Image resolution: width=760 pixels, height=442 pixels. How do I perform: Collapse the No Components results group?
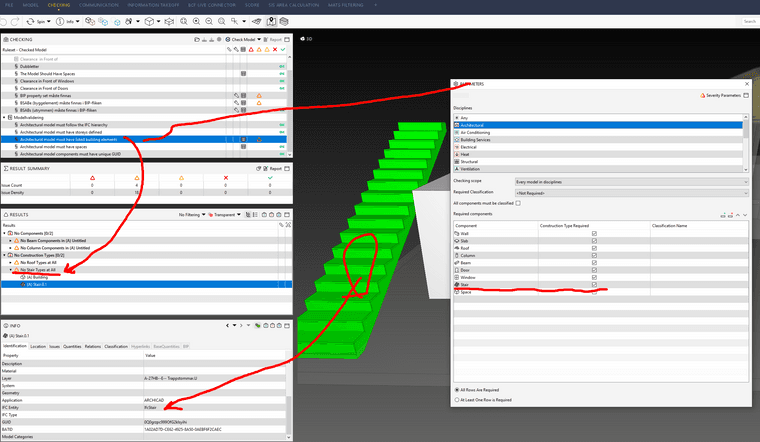5,234
